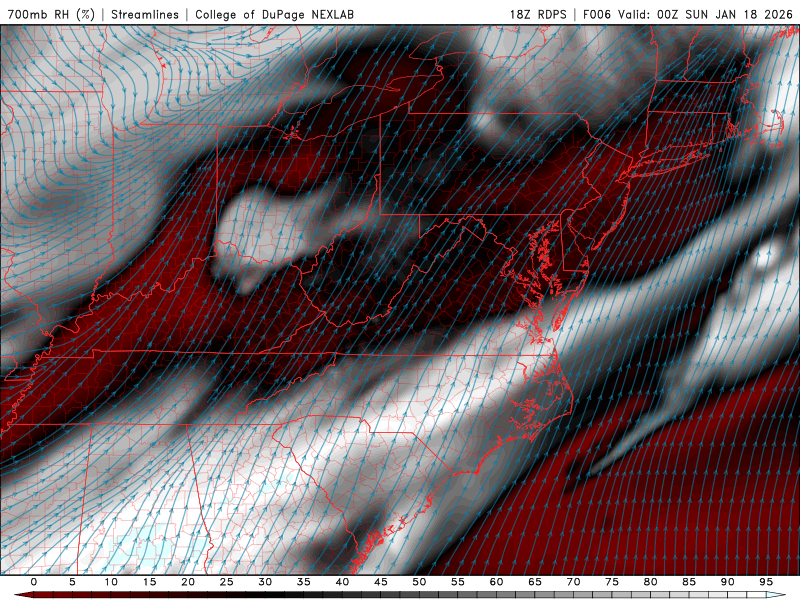Click the "65" colorbar label
800x600 pixels.
point(535,582)
